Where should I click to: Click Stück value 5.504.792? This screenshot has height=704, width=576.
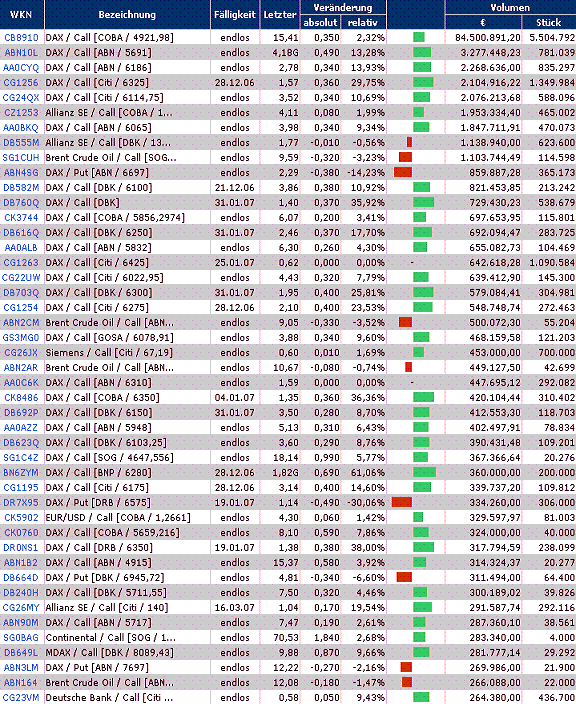pos(552,38)
